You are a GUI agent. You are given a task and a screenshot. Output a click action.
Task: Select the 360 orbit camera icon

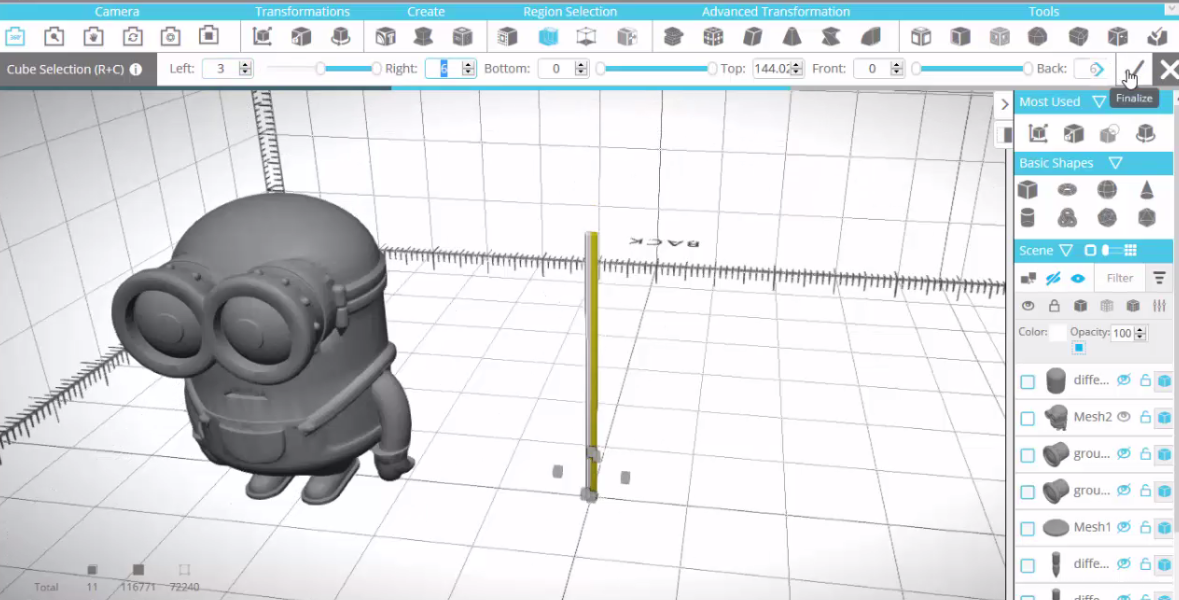point(15,36)
